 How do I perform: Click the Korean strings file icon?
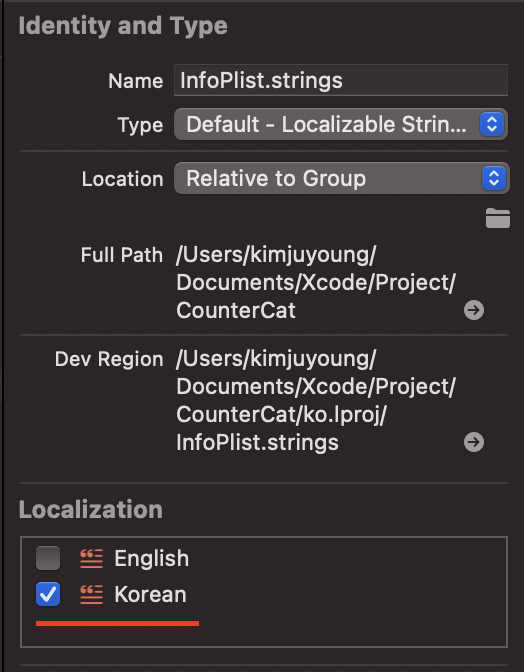(x=91, y=594)
